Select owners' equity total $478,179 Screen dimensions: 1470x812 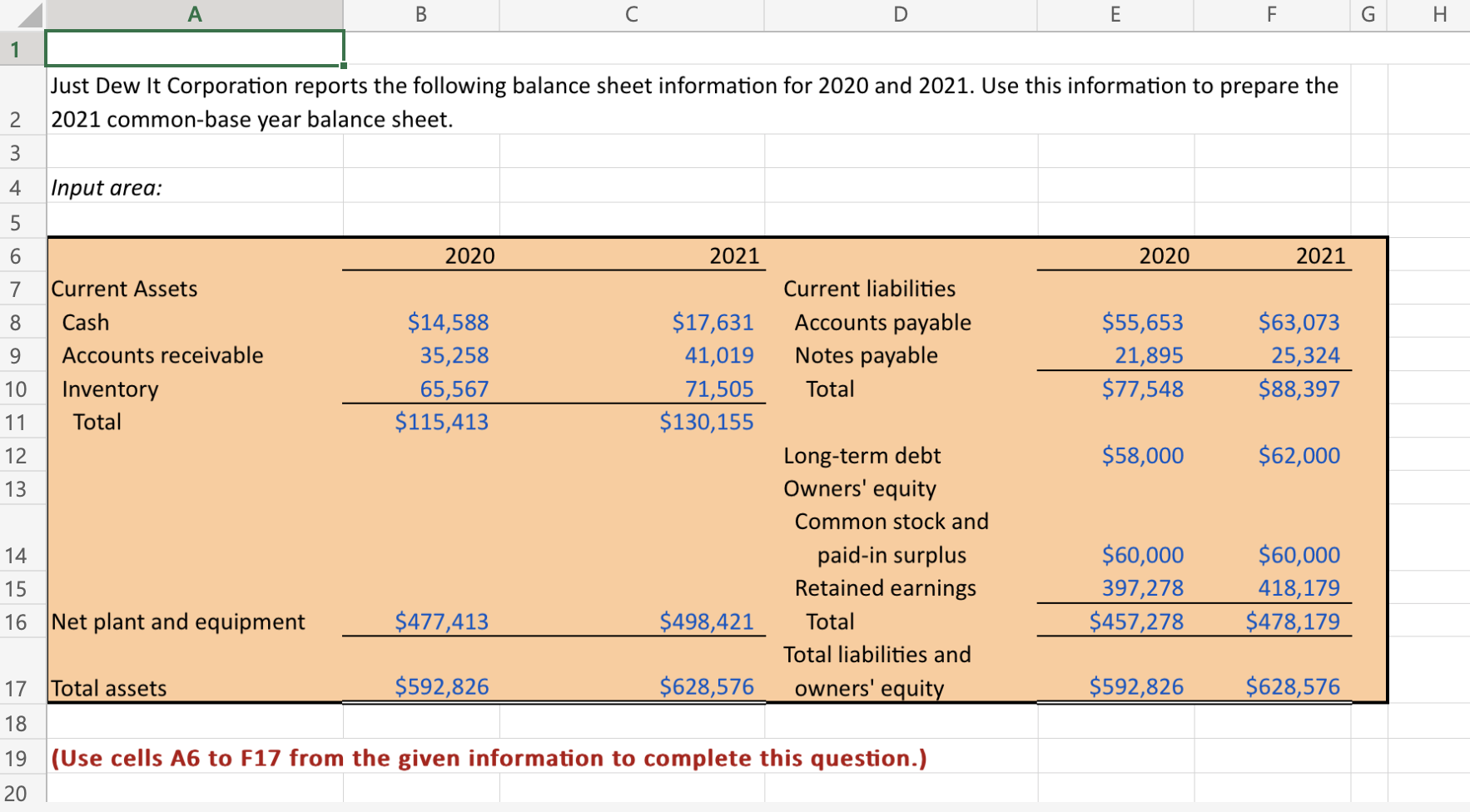point(1293,621)
